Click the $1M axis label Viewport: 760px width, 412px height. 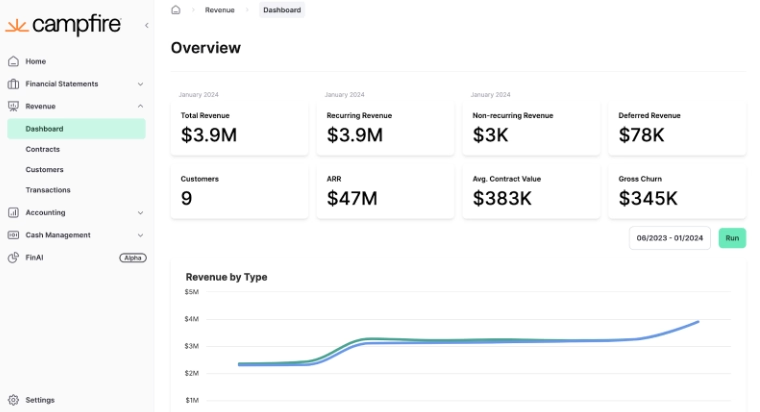point(191,400)
